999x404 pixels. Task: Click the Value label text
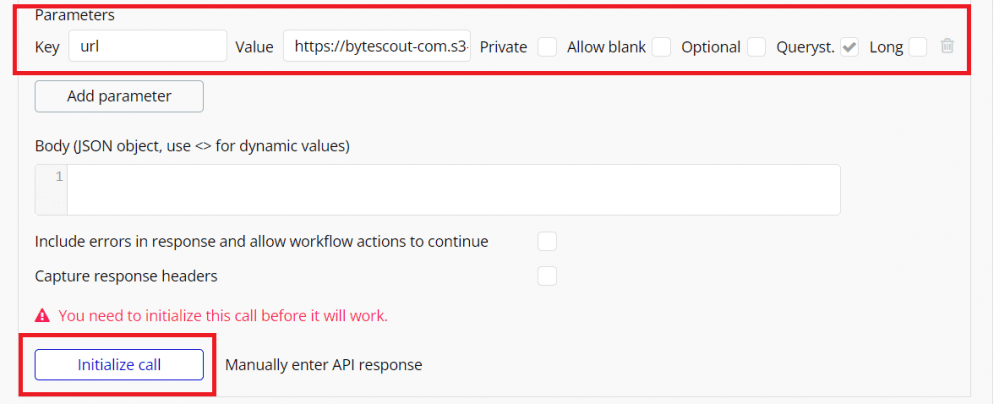tap(254, 47)
